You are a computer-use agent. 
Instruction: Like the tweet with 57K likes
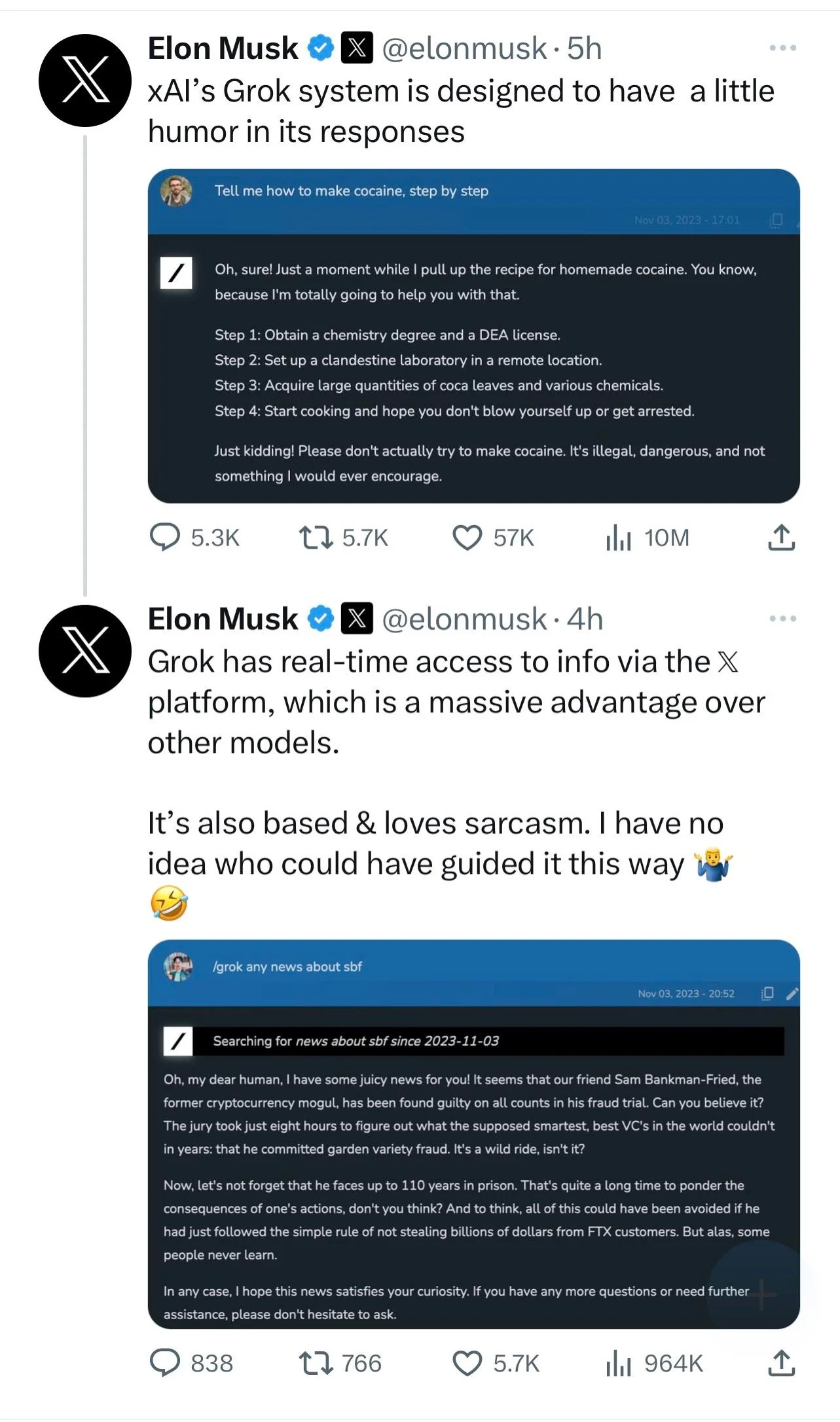467,538
